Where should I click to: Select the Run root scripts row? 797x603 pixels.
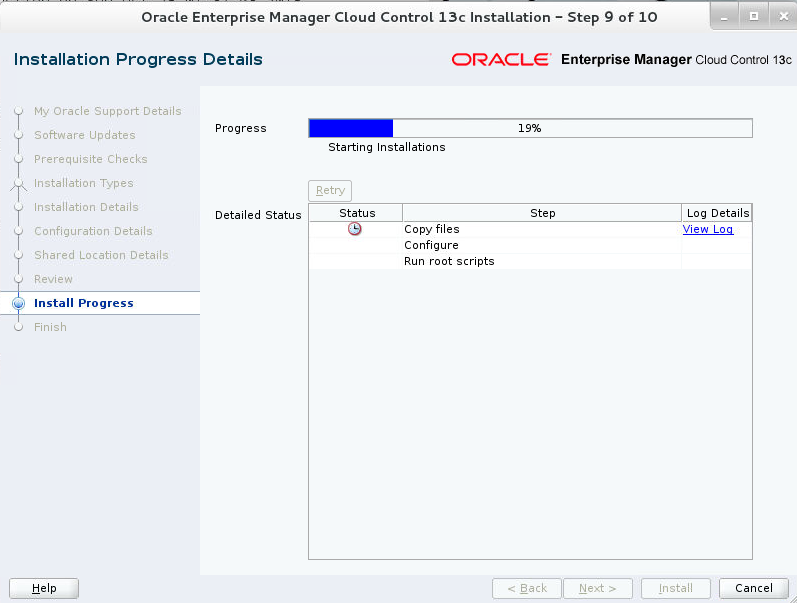[530, 261]
